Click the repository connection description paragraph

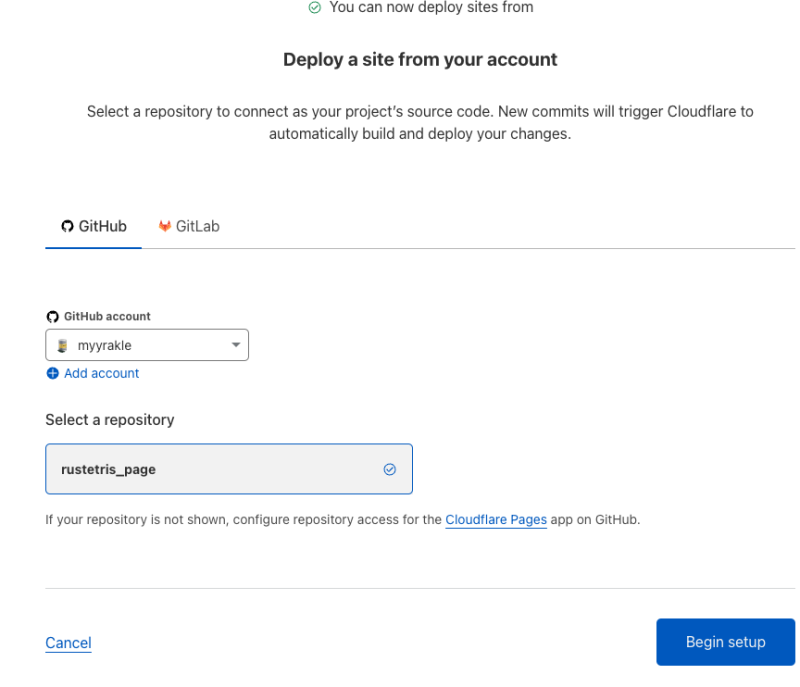tap(420, 122)
